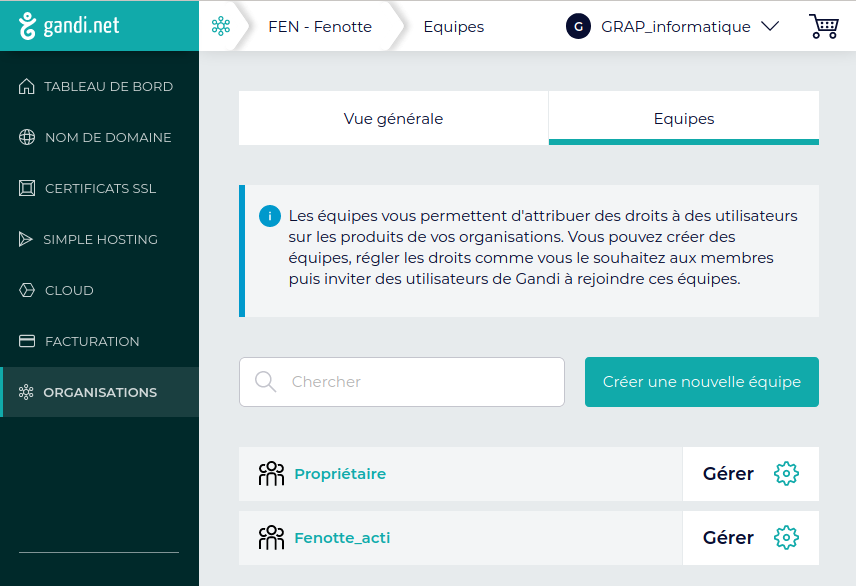Click the gear icon for Propriétaire team
This screenshot has width=856, height=586.
point(786,474)
